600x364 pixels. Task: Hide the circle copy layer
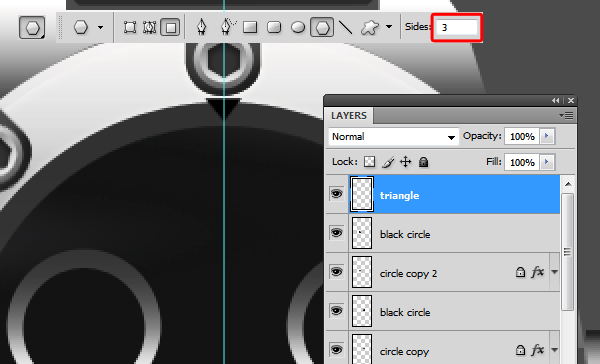[336, 350]
